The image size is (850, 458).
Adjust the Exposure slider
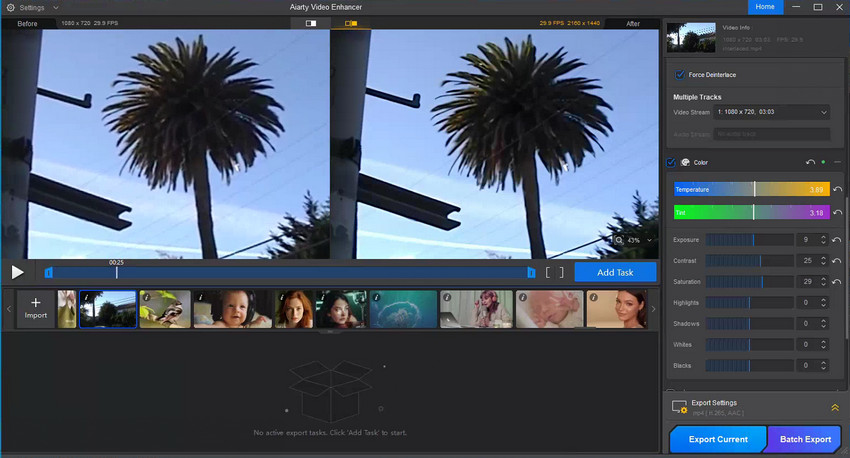[x=749, y=240]
